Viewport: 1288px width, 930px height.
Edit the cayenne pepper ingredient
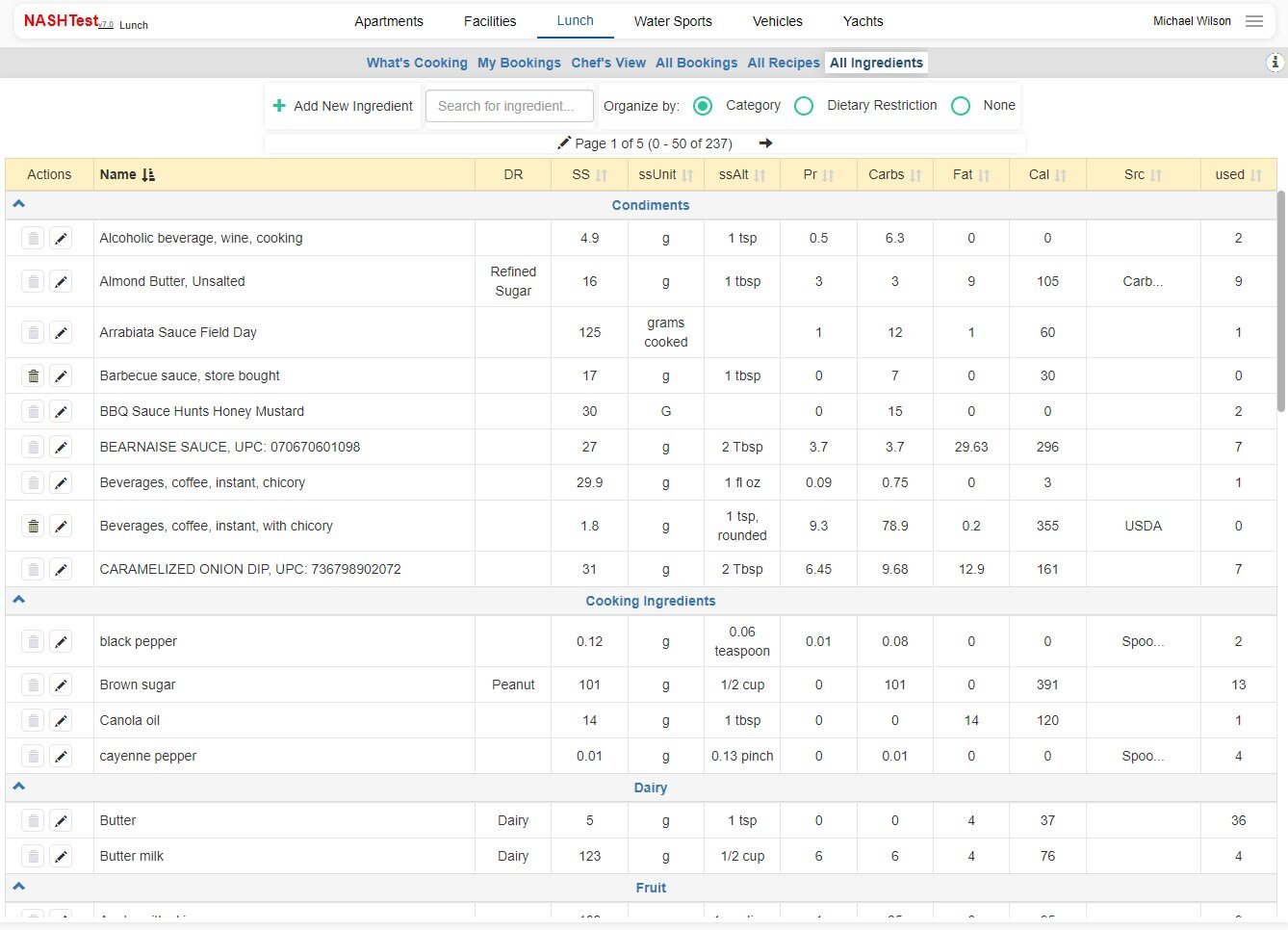pyautogui.click(x=61, y=756)
